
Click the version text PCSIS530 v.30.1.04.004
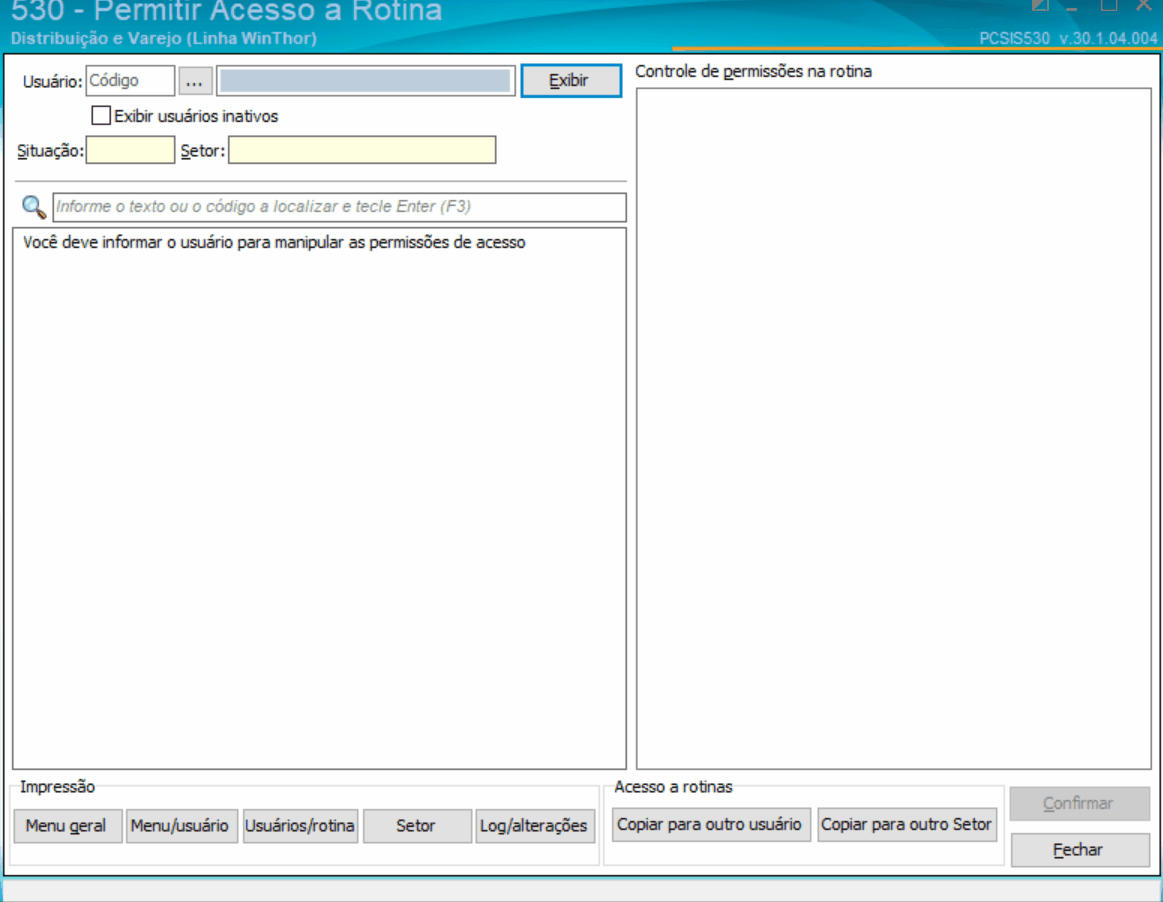pyautogui.click(x=1067, y=39)
